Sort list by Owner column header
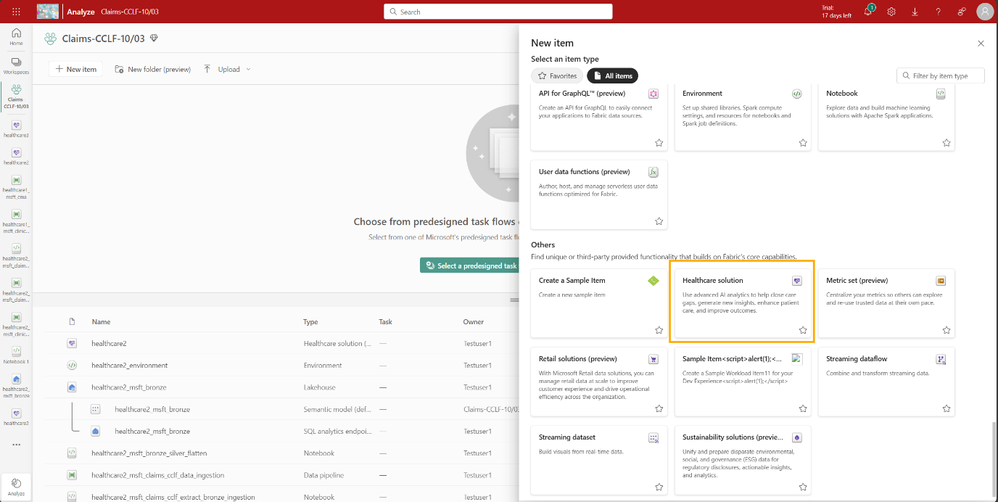The height and width of the screenshot is (502, 998). pos(473,322)
